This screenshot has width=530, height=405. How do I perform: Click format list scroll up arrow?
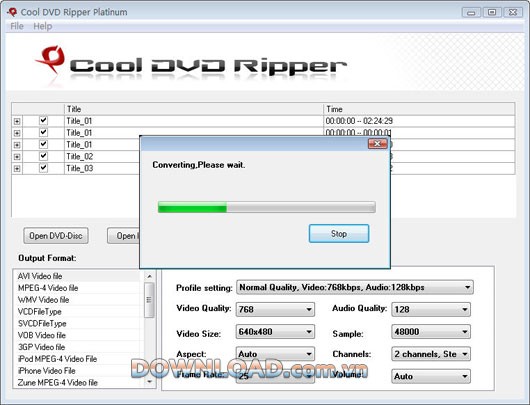click(x=149, y=276)
